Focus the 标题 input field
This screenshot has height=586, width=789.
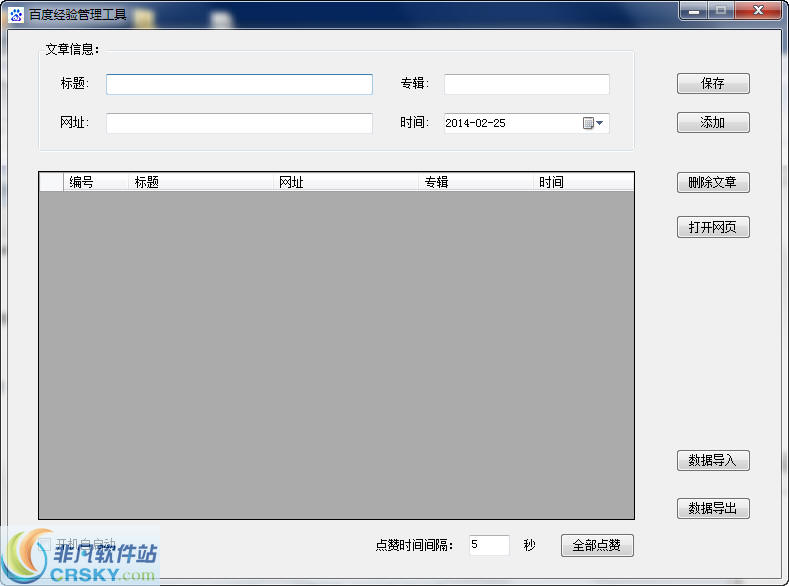(239, 84)
